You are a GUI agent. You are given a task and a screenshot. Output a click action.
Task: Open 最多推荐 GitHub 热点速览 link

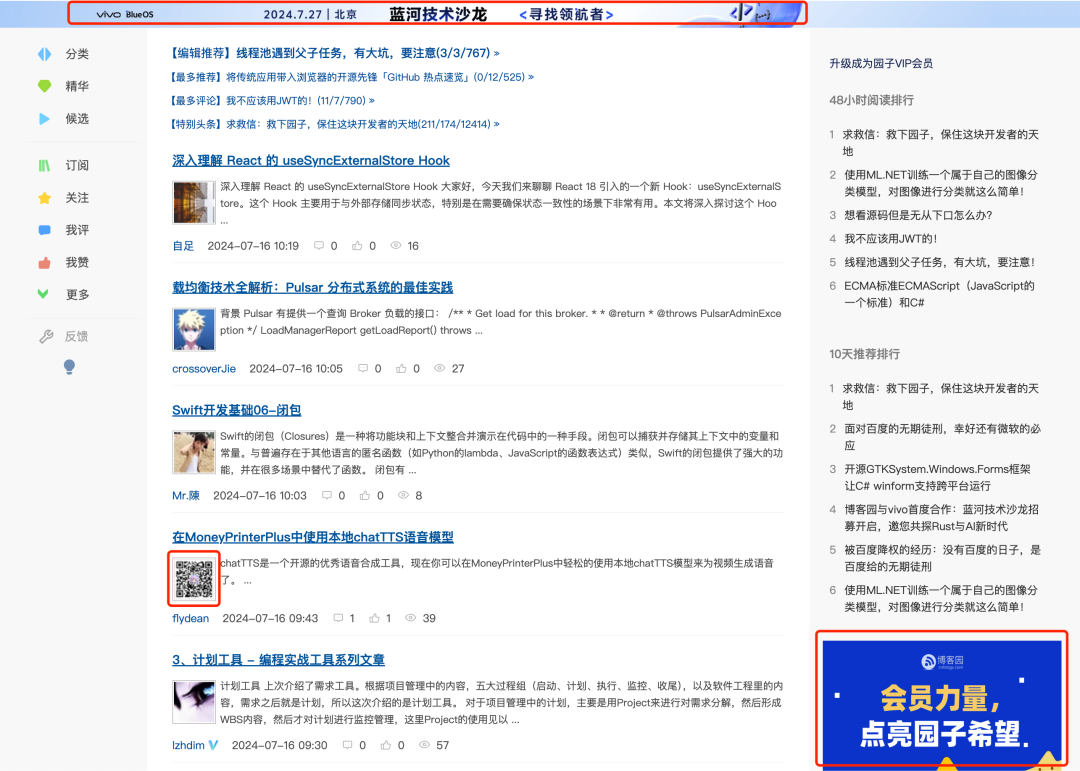click(352, 77)
